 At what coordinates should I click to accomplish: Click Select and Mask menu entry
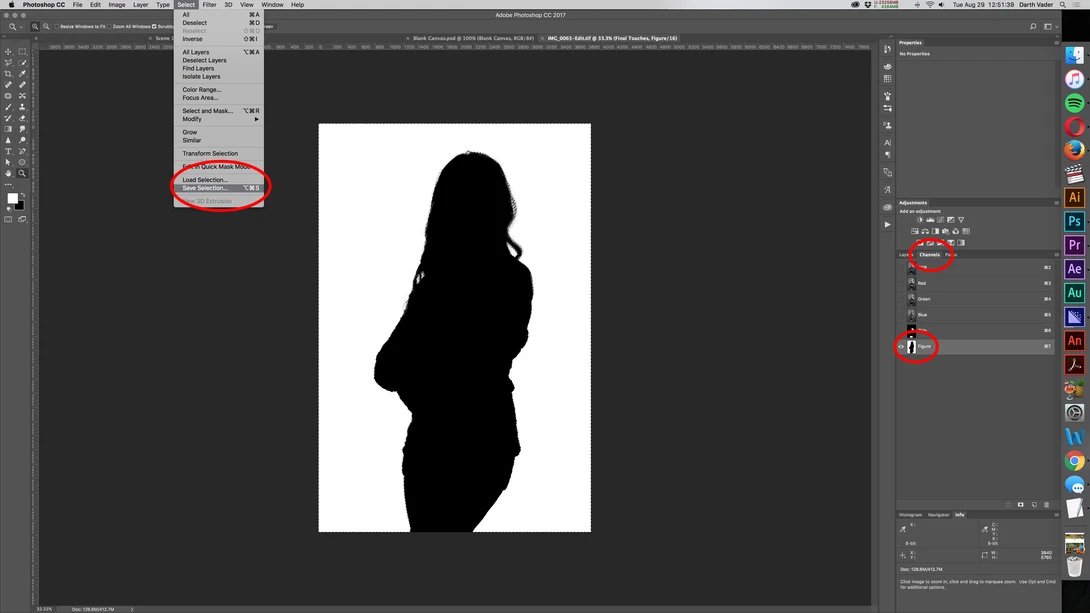218,111
